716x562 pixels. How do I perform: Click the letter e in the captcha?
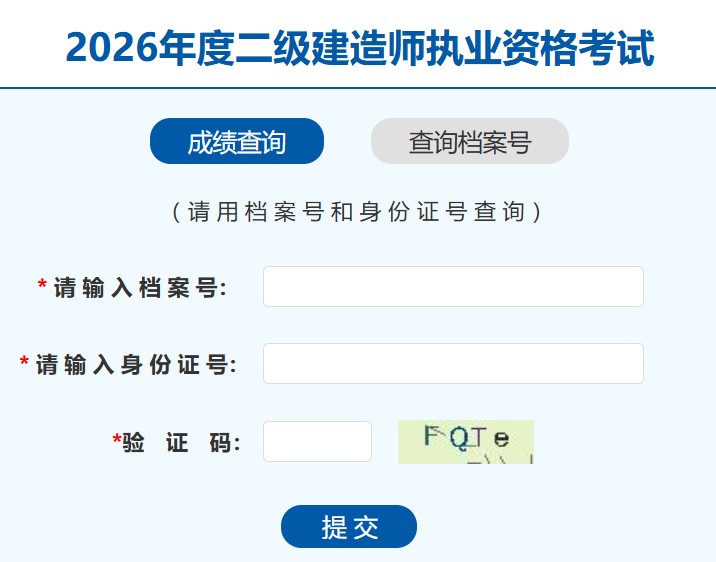(x=501, y=439)
